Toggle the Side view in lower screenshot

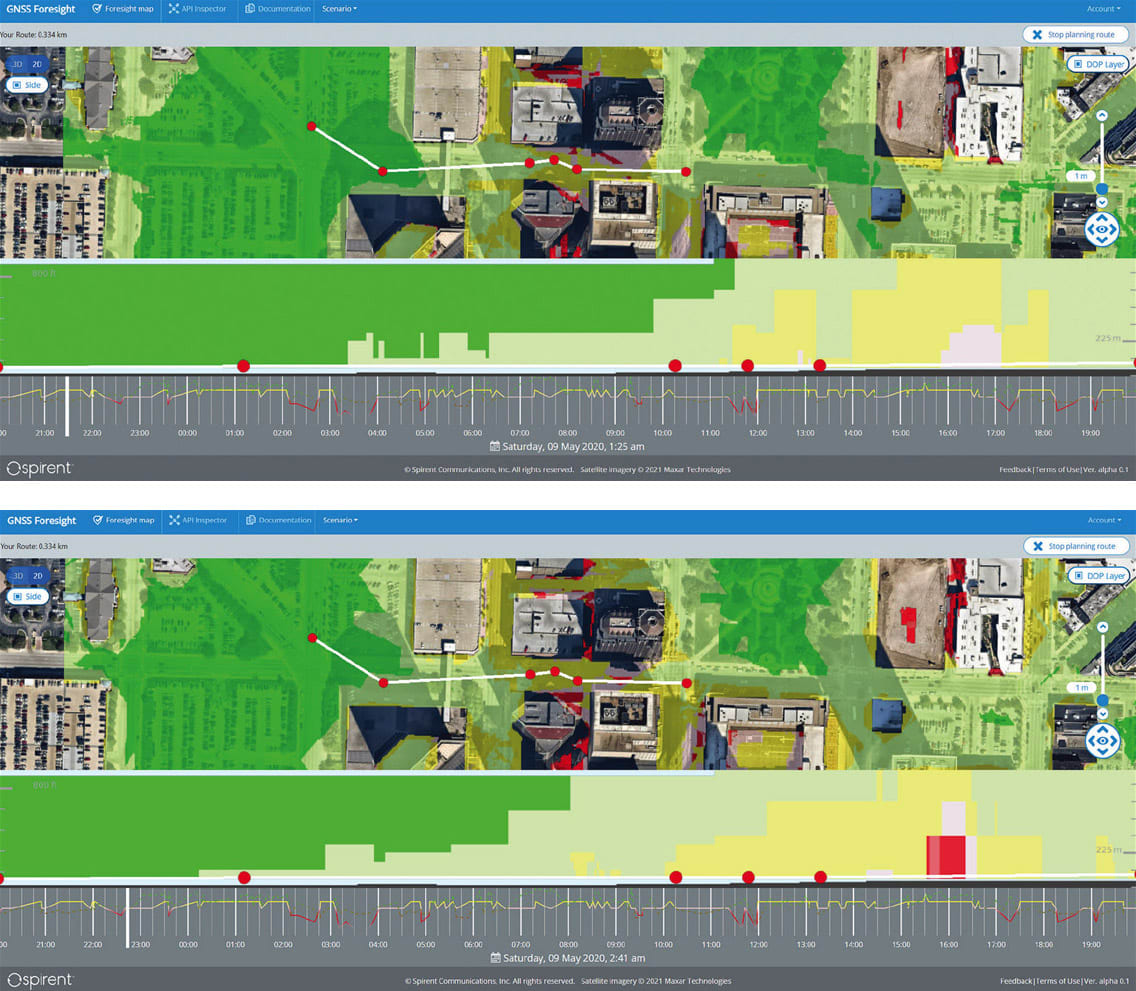click(28, 596)
